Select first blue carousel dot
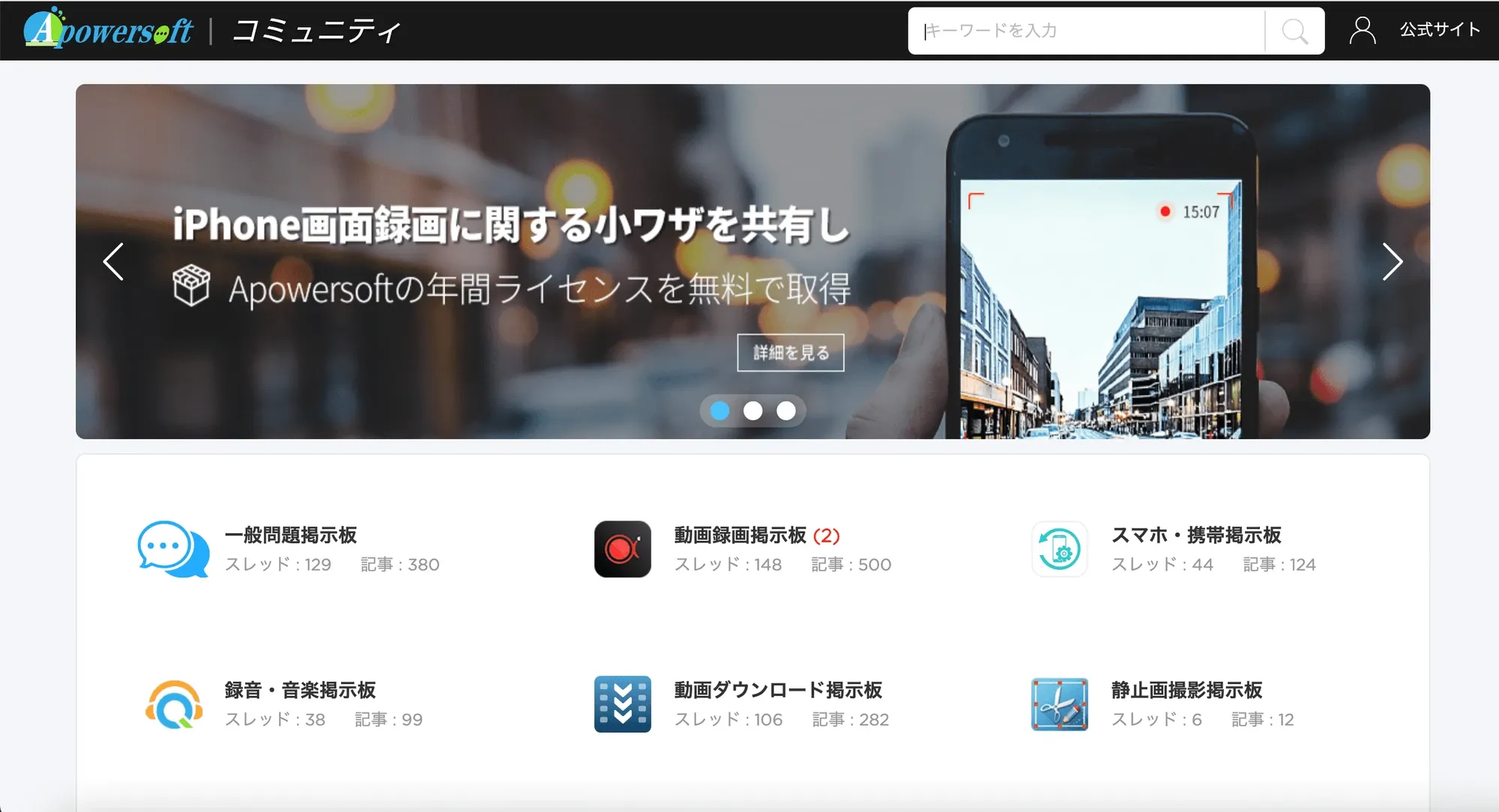This screenshot has height=812, width=1499. coord(720,410)
